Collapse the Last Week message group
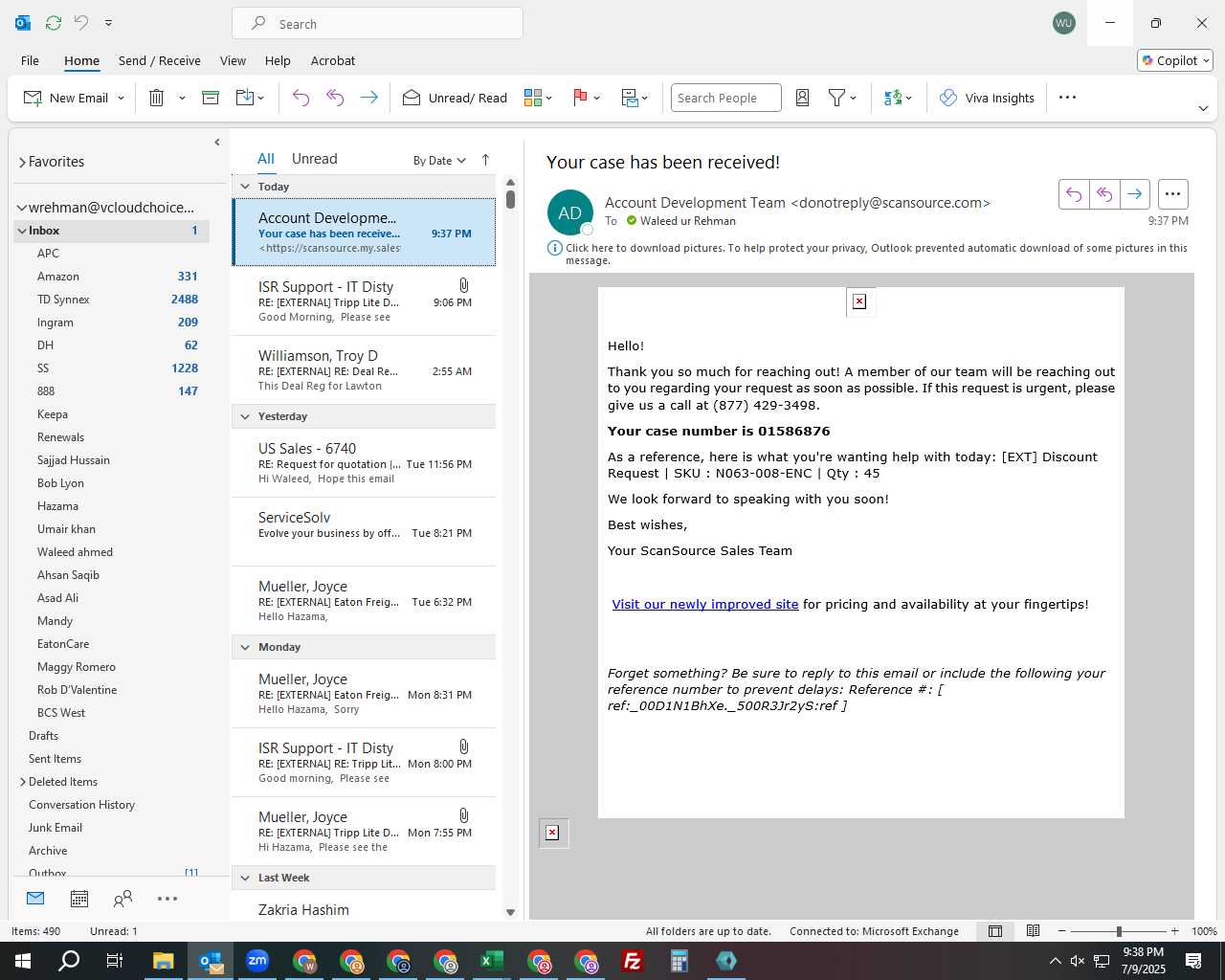Viewport: 1225px width, 980px height. (245, 878)
